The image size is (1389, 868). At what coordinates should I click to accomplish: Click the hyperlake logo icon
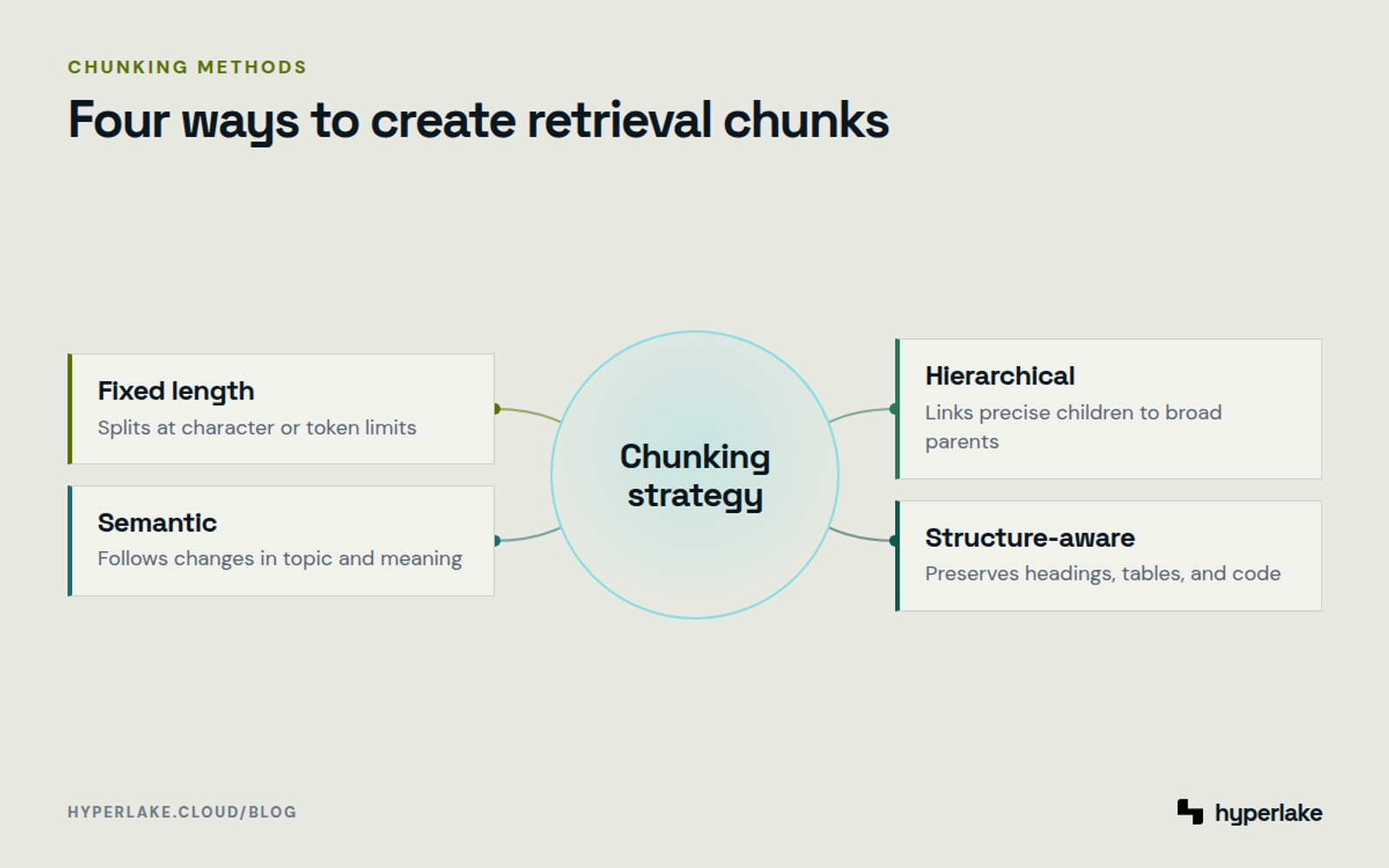point(1190,812)
